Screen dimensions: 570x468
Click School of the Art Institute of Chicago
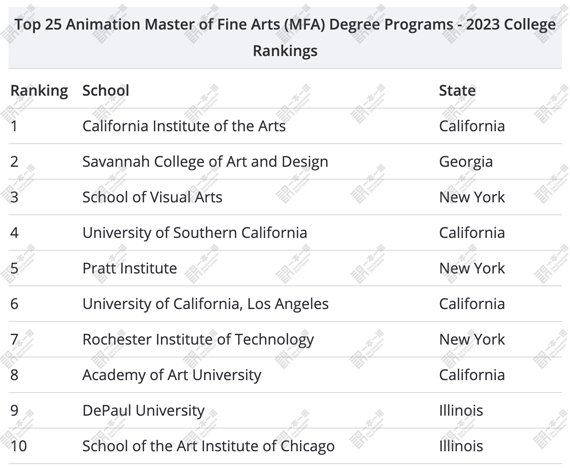coord(209,446)
